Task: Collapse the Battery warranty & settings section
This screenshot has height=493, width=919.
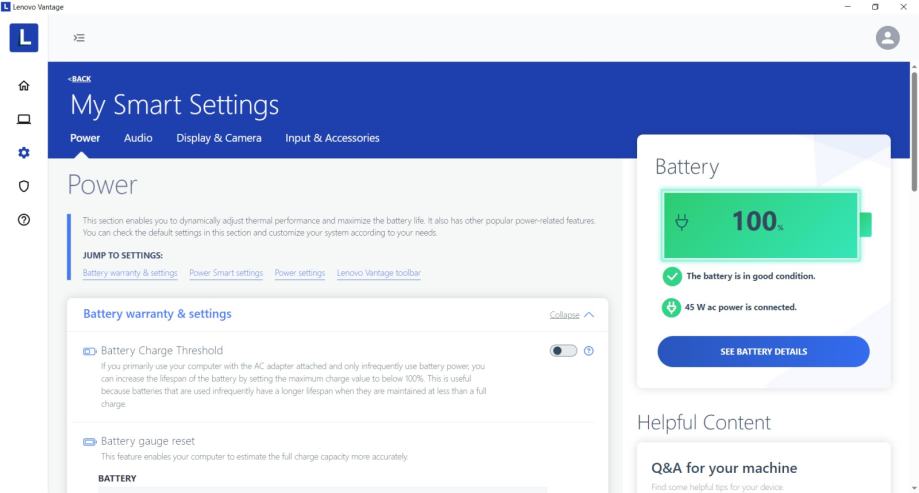Action: tap(572, 315)
